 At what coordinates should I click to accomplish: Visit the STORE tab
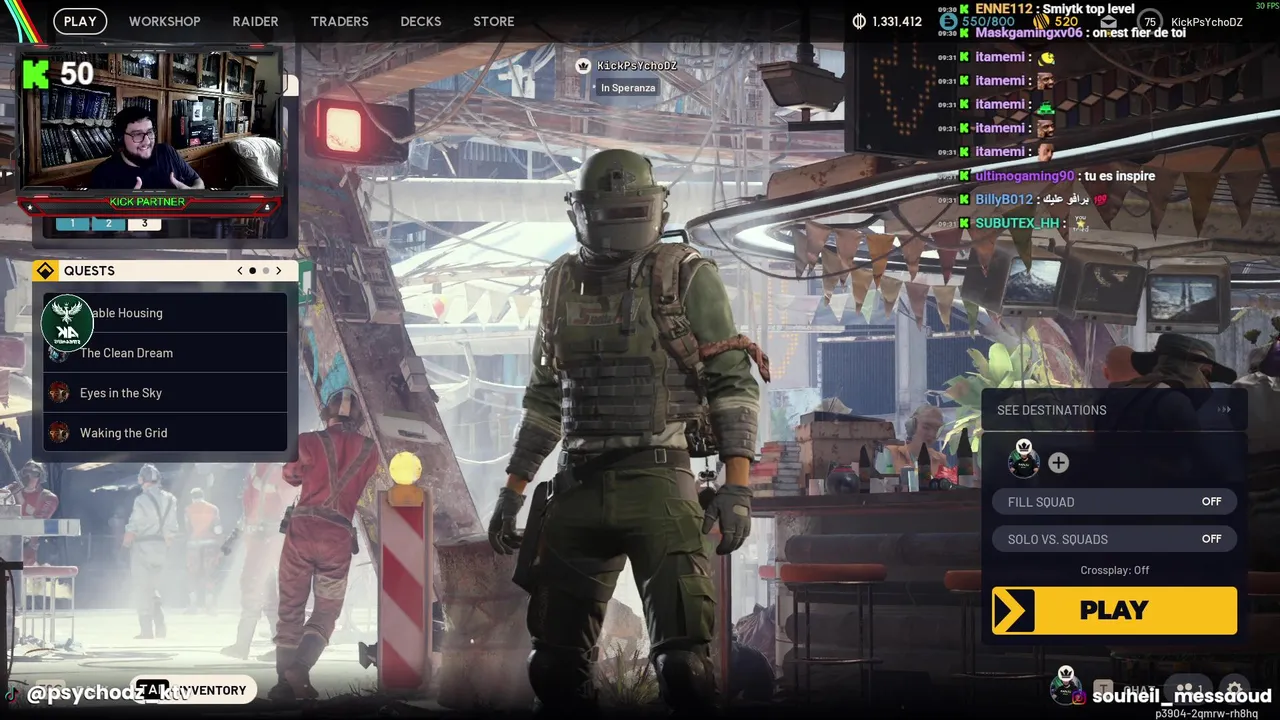[494, 21]
